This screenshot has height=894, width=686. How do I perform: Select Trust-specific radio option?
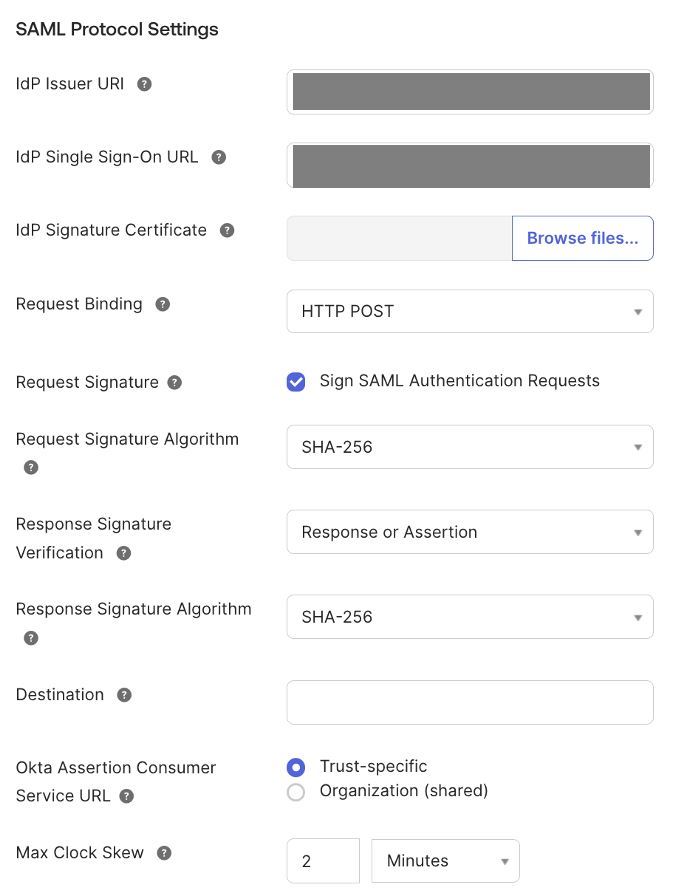coord(296,767)
